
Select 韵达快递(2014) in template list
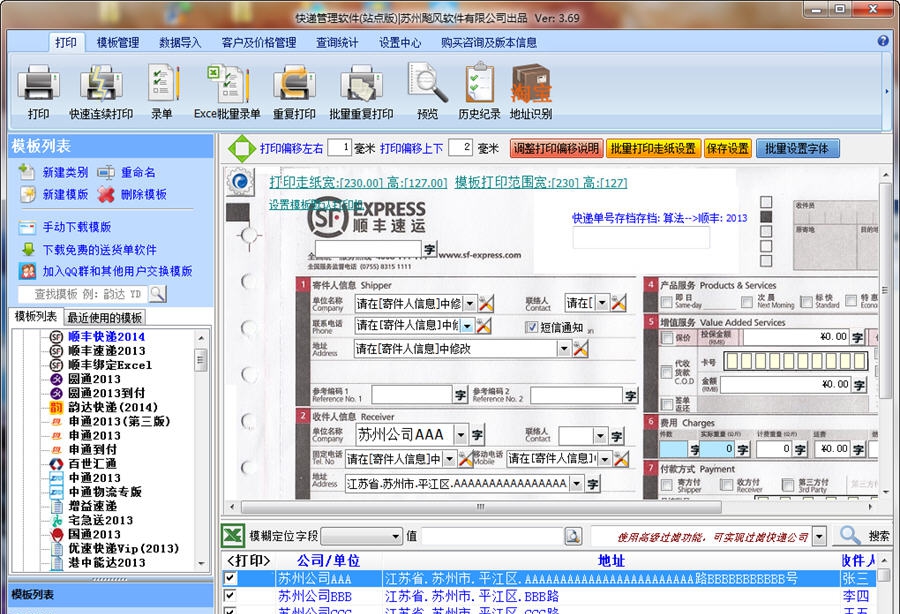pos(112,407)
